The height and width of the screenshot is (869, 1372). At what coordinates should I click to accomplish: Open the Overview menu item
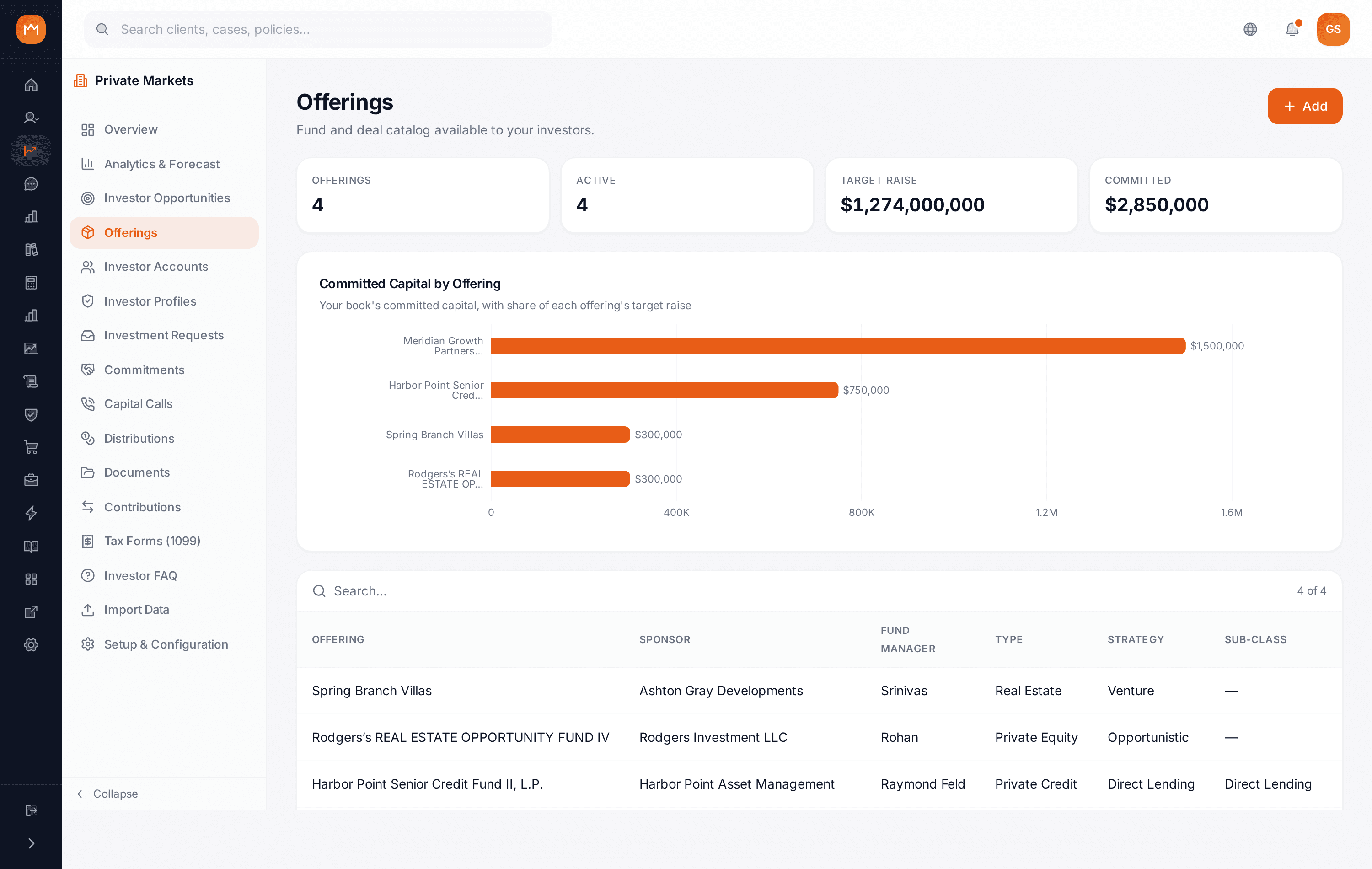(164, 129)
